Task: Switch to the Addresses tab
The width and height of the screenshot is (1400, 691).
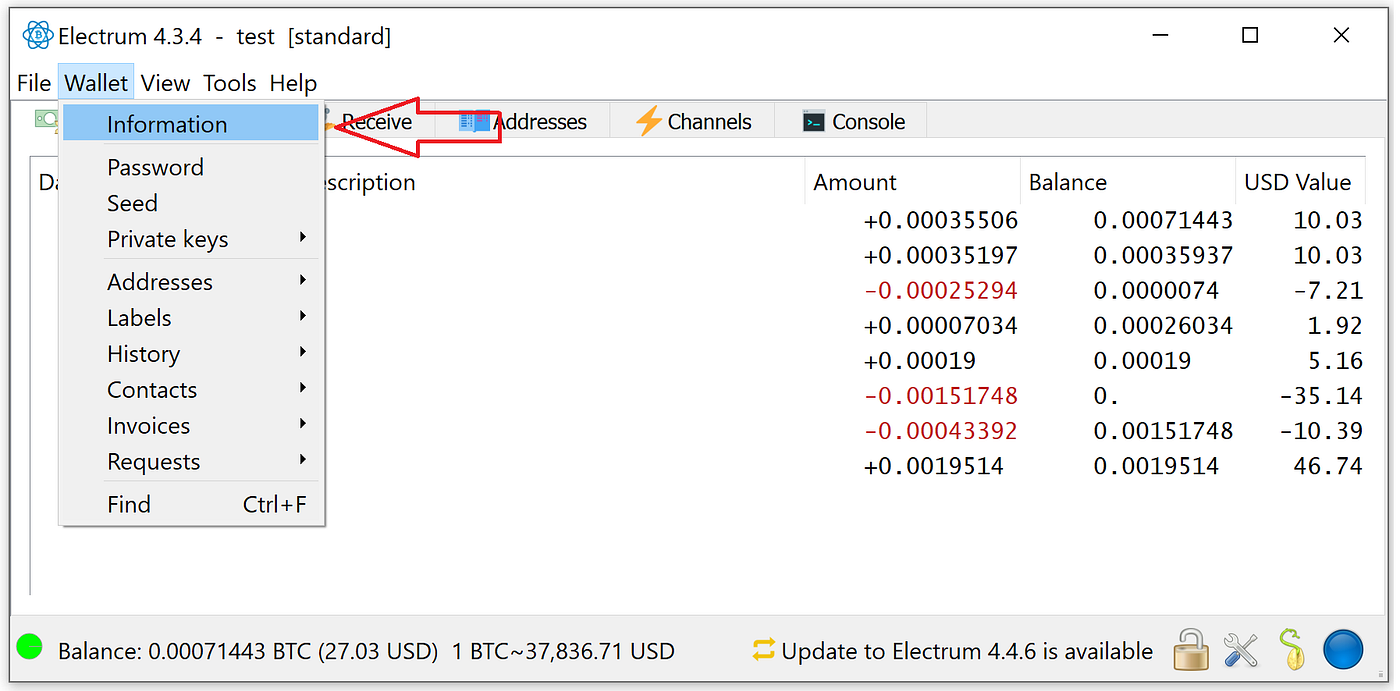Action: (x=523, y=122)
